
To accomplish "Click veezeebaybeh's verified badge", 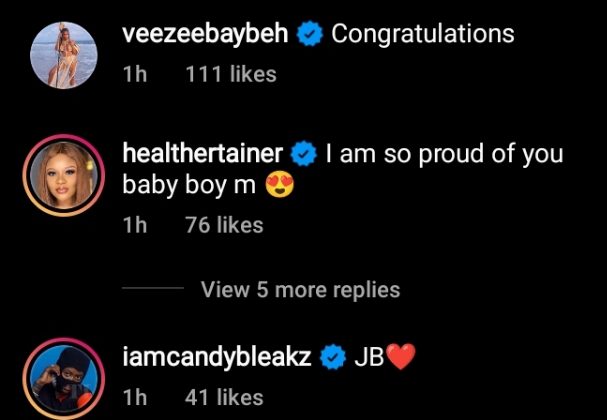I will coord(310,35).
